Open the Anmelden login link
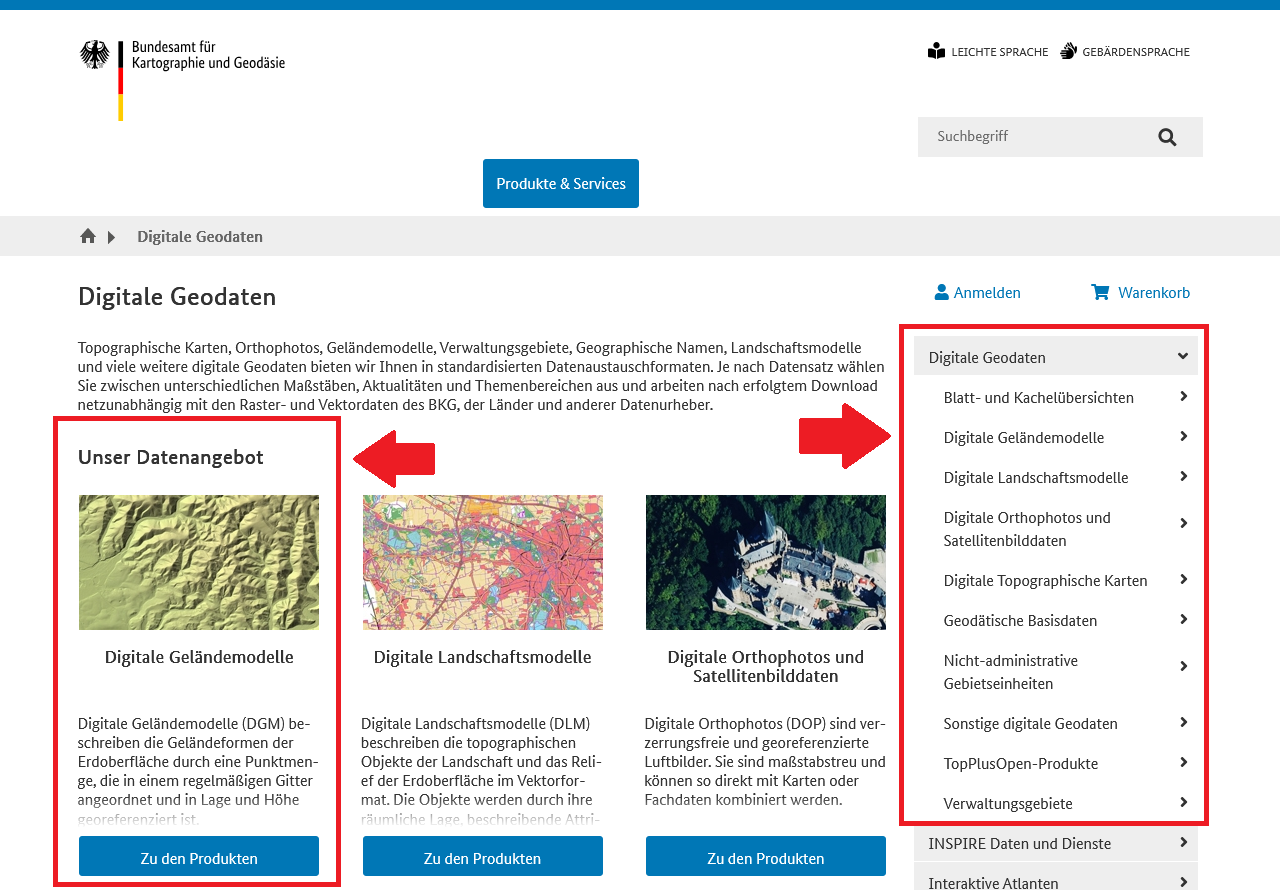This screenshot has width=1280, height=890. pos(987,292)
